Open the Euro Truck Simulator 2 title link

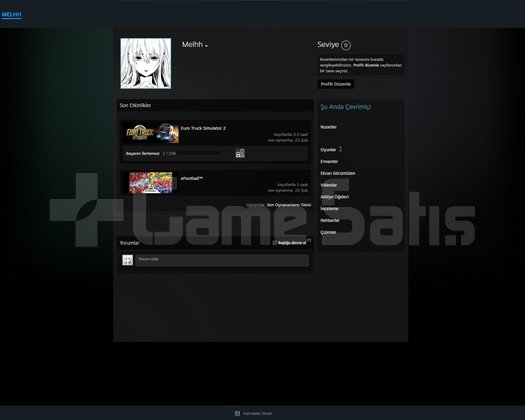coord(203,128)
